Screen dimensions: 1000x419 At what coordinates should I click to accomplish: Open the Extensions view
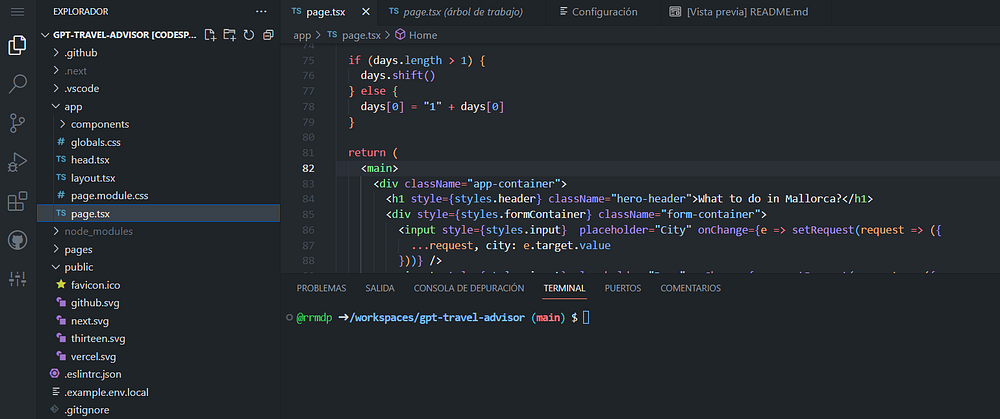click(x=17, y=201)
